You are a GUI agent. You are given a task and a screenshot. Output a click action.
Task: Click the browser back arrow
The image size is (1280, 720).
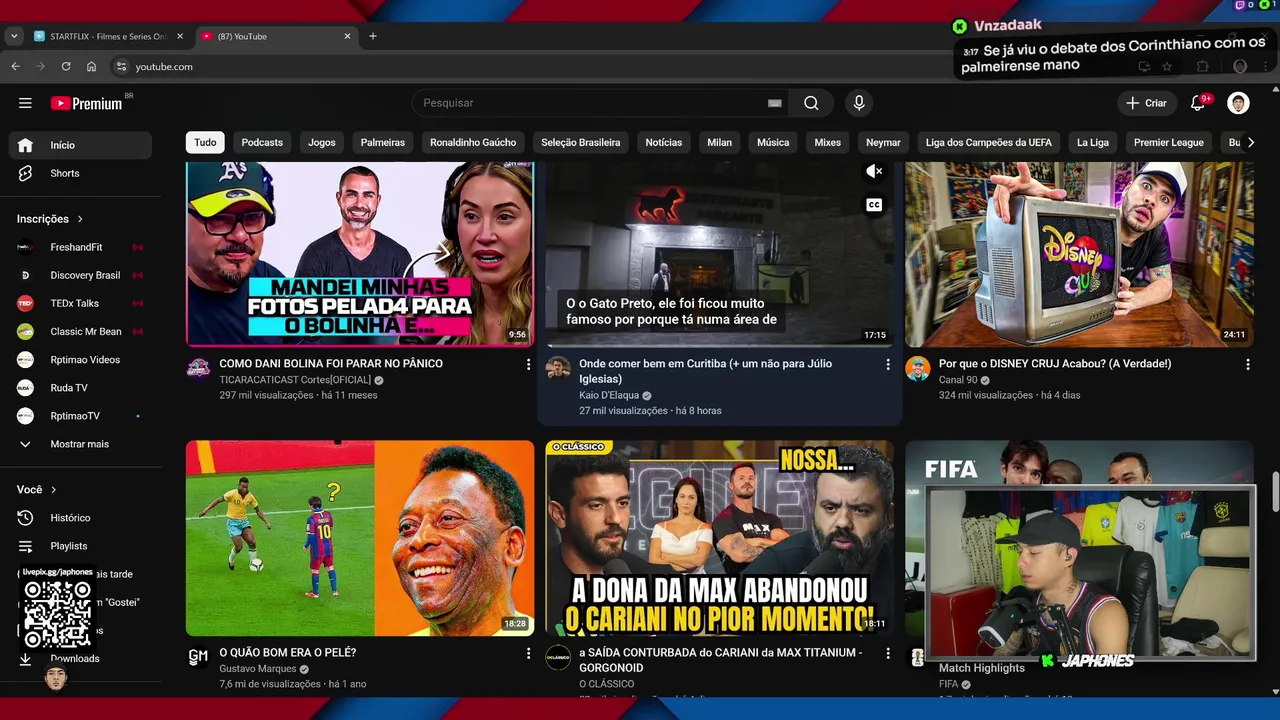15,66
